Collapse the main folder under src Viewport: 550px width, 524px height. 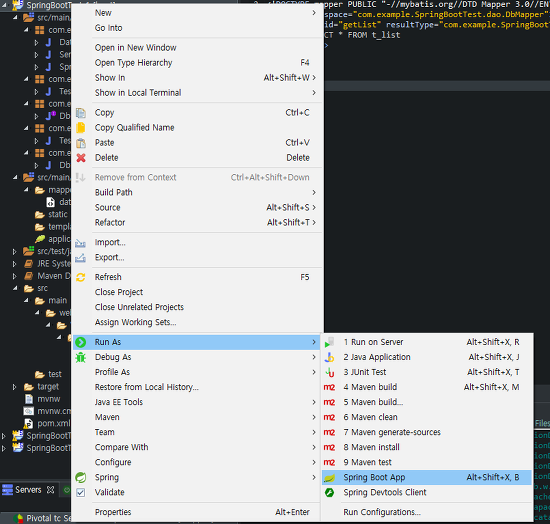(x=26, y=301)
